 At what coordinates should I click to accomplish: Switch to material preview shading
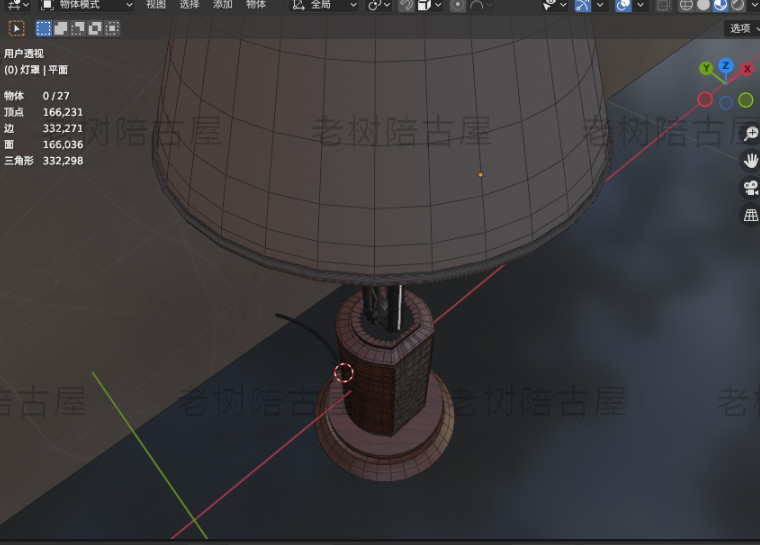[720, 5]
